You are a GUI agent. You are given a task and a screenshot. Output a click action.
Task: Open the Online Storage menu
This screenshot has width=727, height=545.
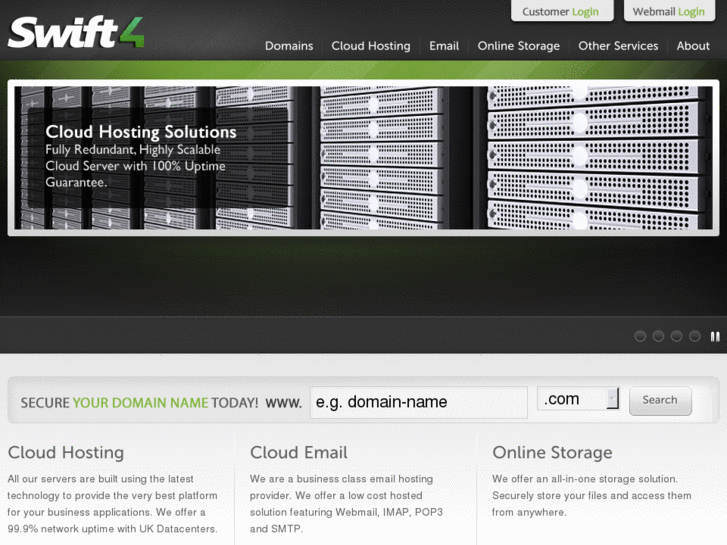518,46
